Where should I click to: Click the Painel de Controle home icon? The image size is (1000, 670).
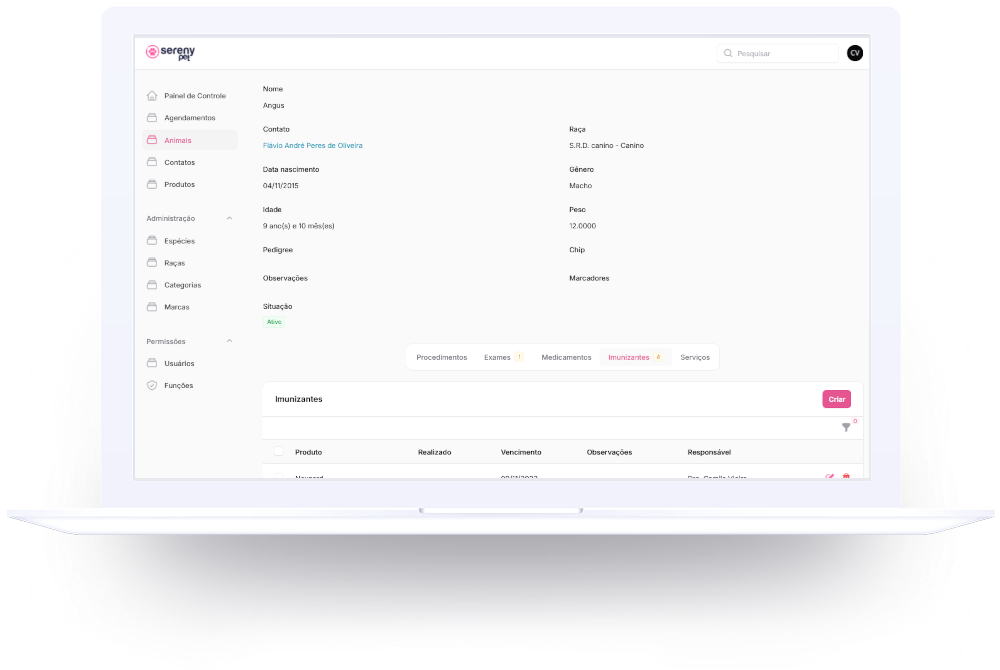point(152,96)
